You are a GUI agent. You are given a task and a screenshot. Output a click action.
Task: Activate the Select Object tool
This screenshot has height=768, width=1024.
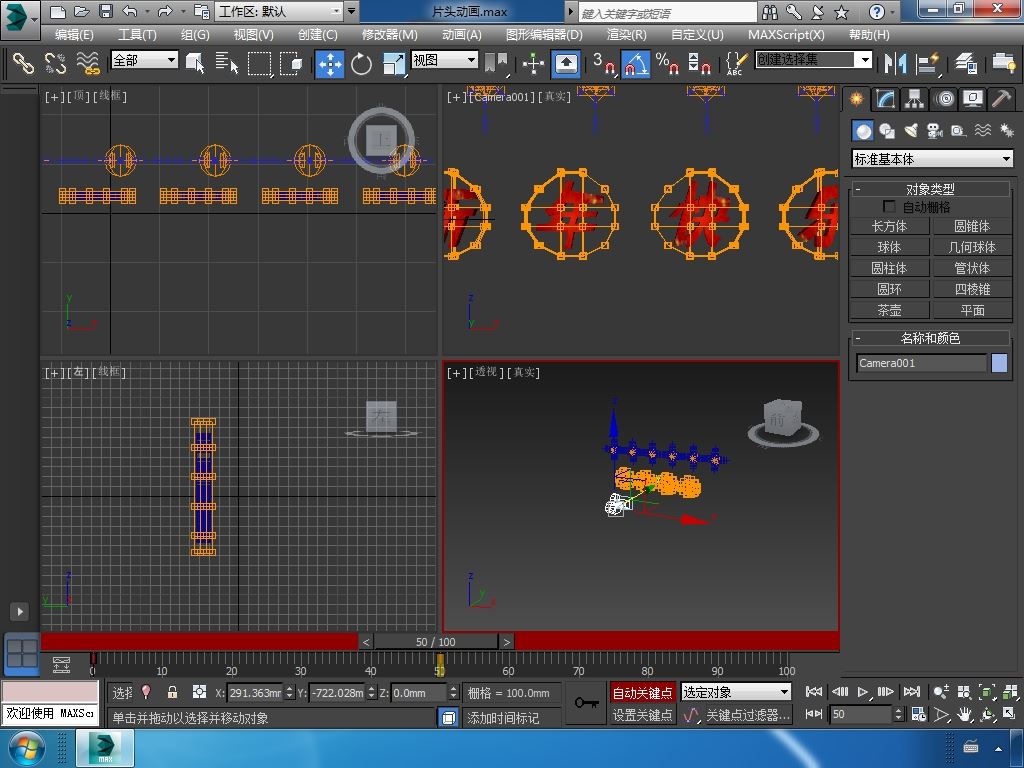tap(195, 63)
